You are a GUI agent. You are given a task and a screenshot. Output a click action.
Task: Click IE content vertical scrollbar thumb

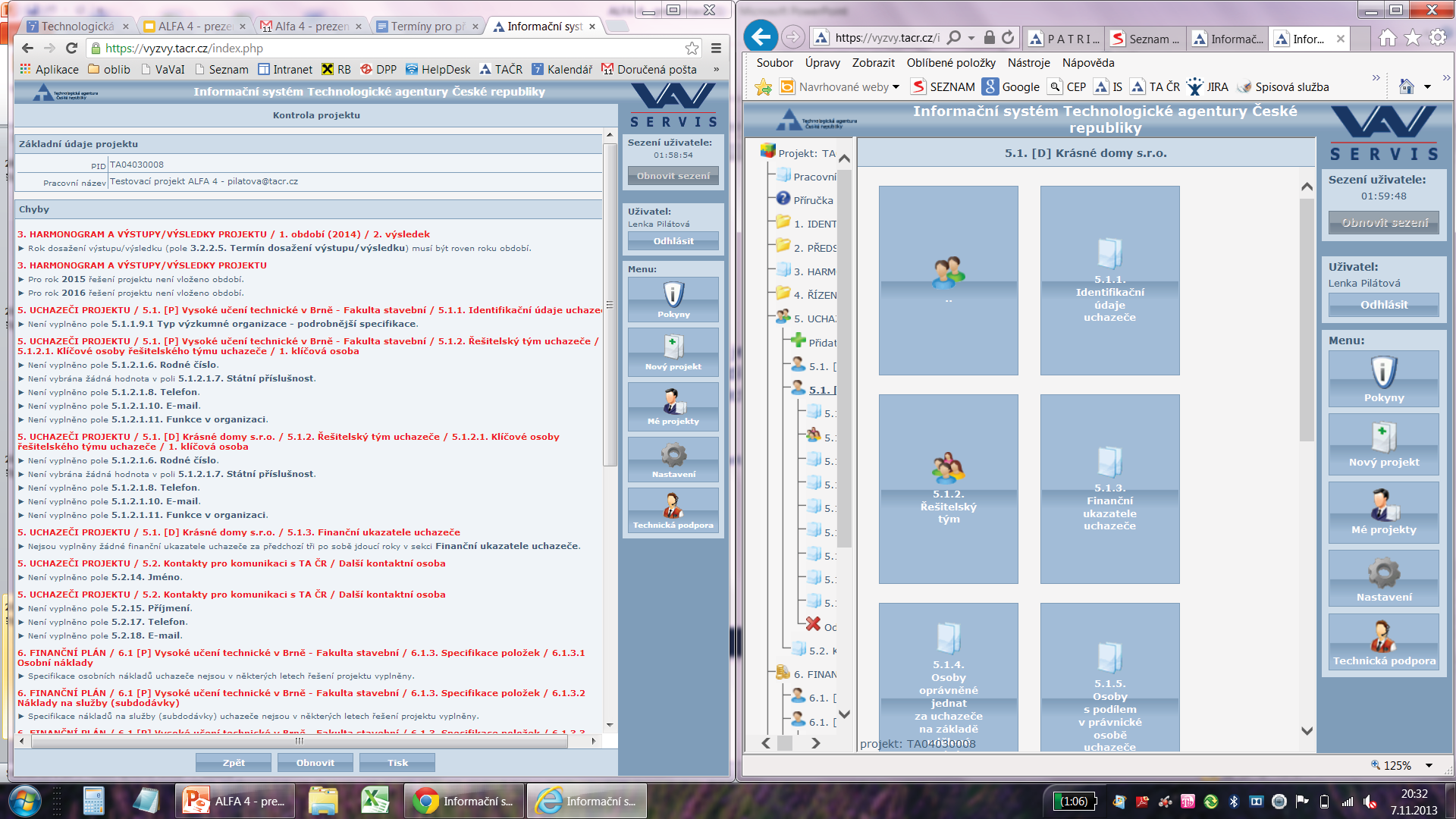click(1307, 320)
